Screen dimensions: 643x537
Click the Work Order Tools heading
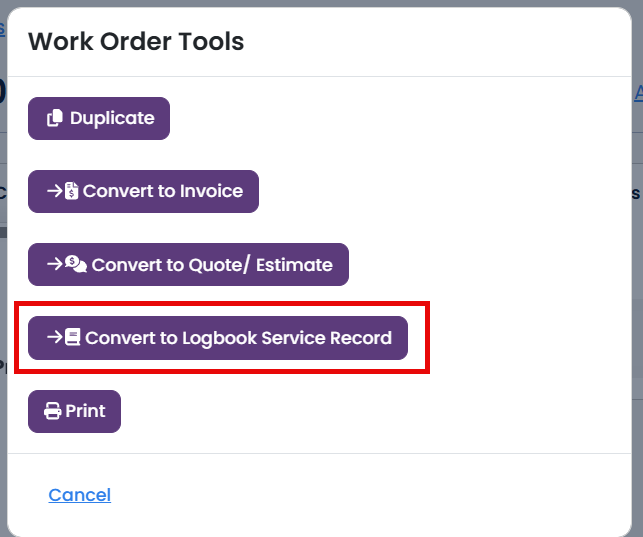pos(136,41)
